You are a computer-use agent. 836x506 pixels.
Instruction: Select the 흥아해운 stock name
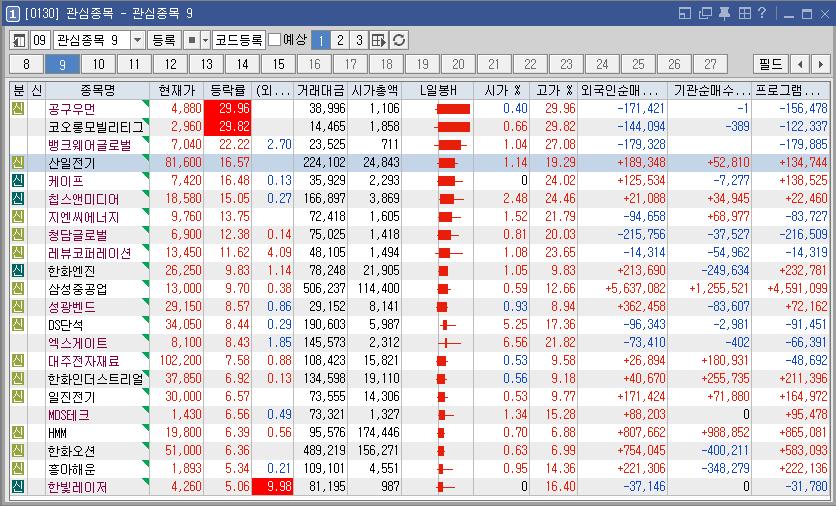(72, 469)
